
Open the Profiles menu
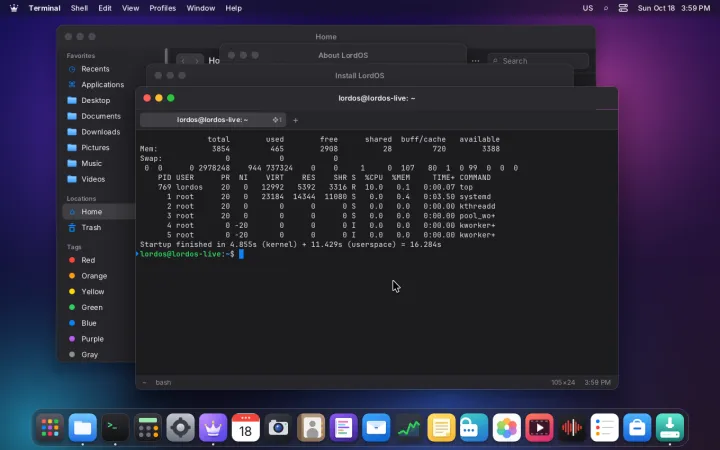tap(163, 8)
